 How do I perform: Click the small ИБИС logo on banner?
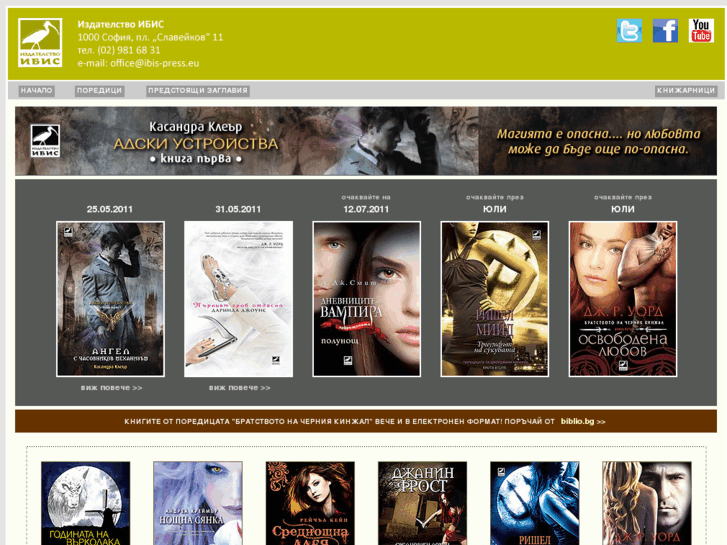(x=45, y=141)
